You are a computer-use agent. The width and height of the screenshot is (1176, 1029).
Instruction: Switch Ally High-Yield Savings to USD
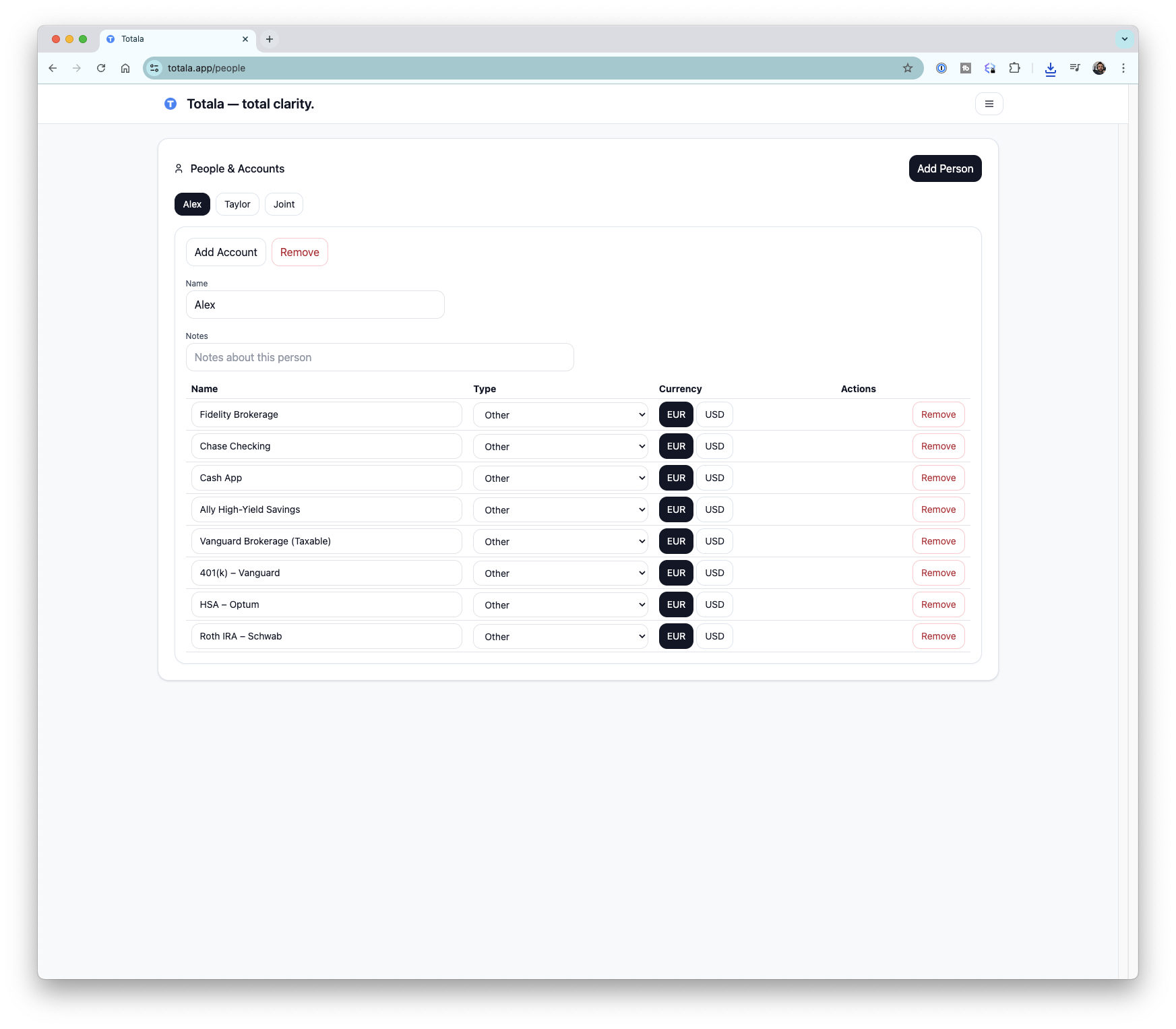pyautogui.click(x=714, y=509)
